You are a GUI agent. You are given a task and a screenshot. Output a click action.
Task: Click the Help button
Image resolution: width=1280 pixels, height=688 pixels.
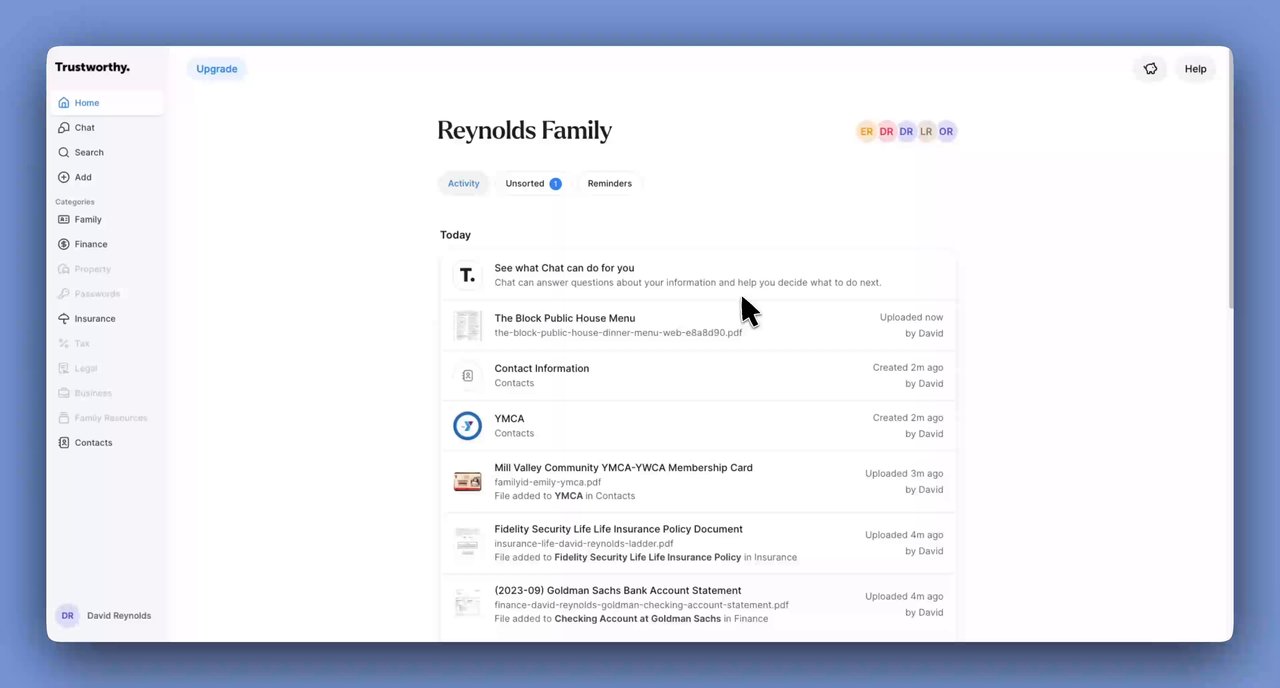click(1195, 69)
